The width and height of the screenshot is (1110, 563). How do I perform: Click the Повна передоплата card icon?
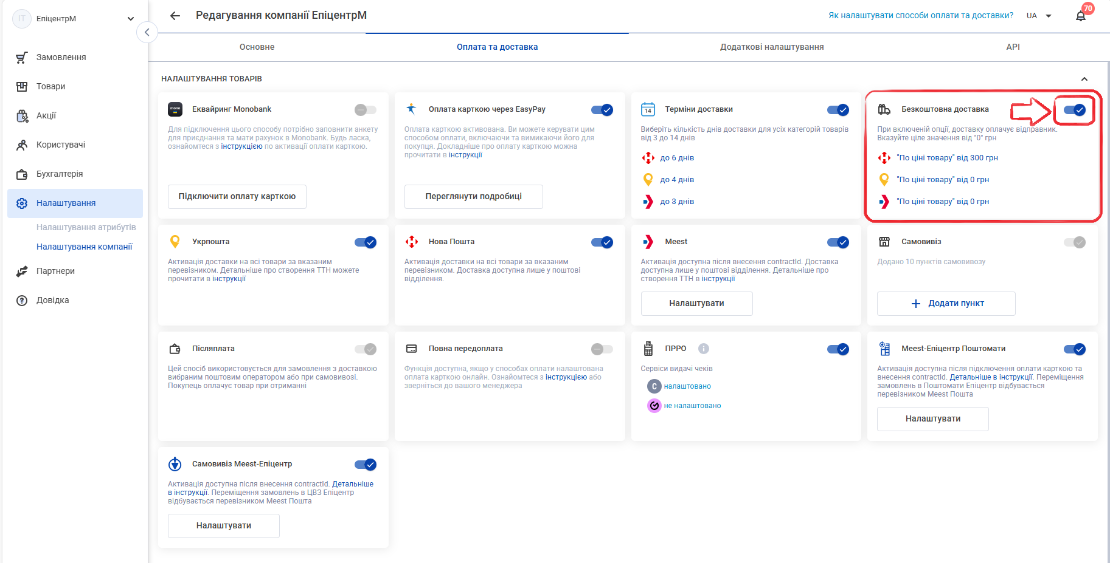click(x=411, y=349)
